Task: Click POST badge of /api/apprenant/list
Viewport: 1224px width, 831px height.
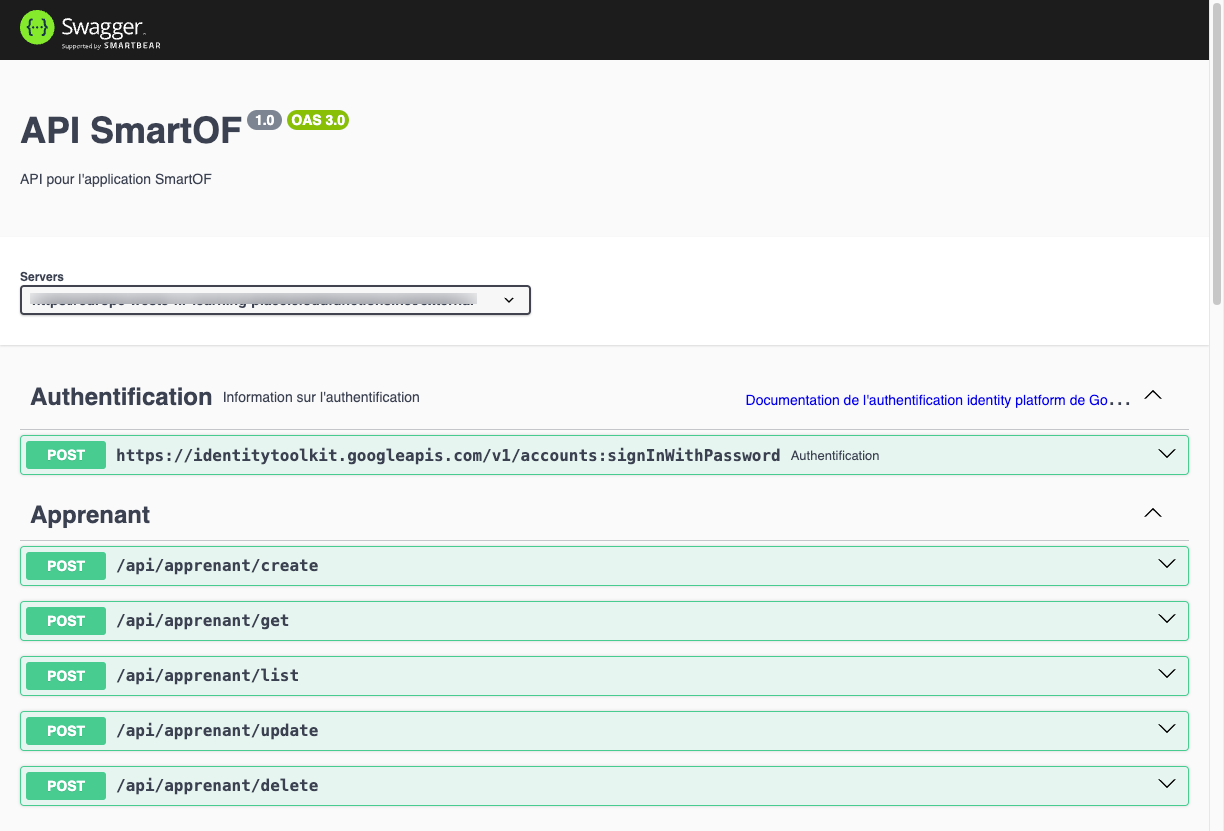Action: (x=66, y=676)
